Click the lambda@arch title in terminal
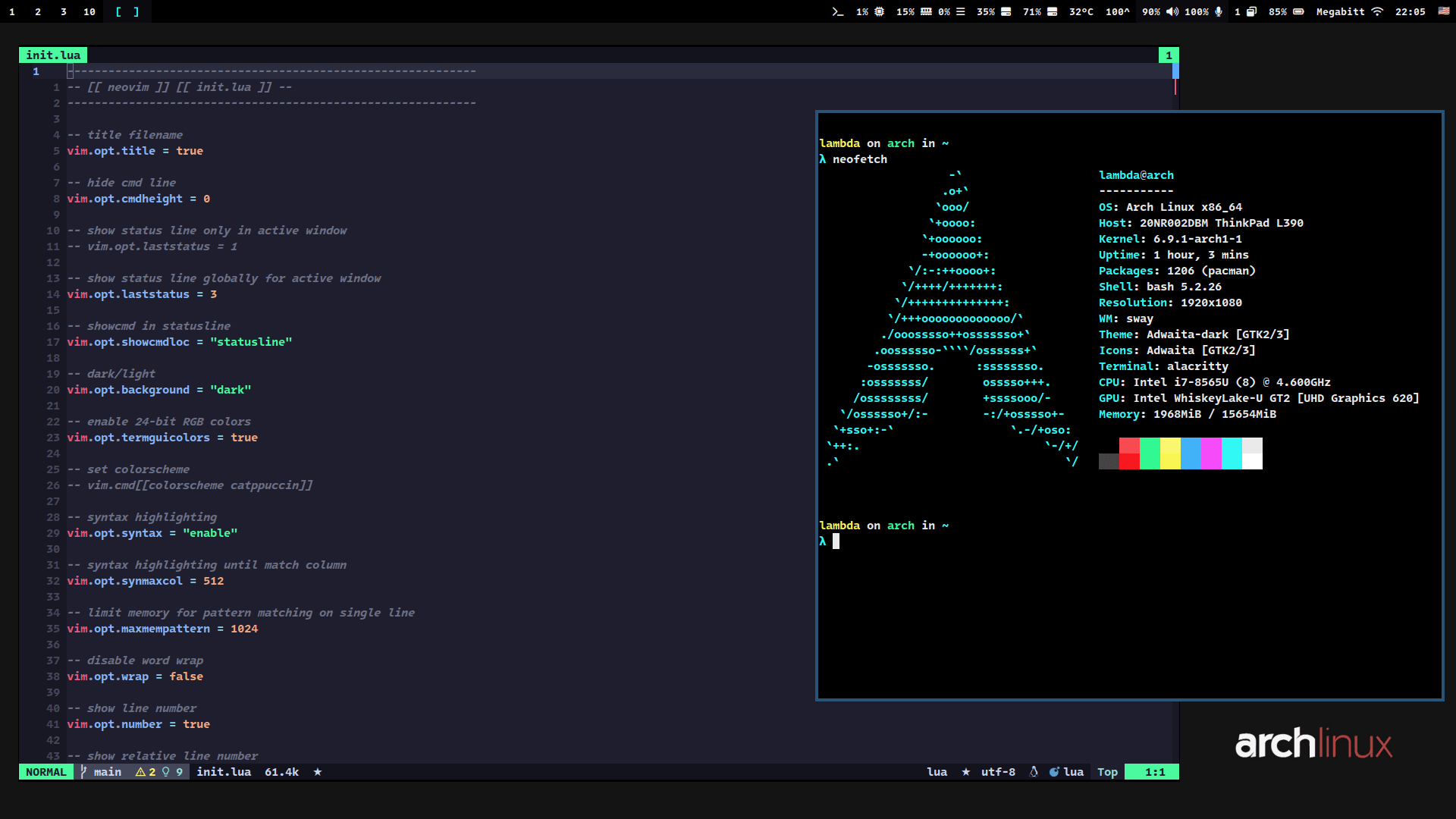Viewport: 1456px width, 819px height. click(1136, 175)
